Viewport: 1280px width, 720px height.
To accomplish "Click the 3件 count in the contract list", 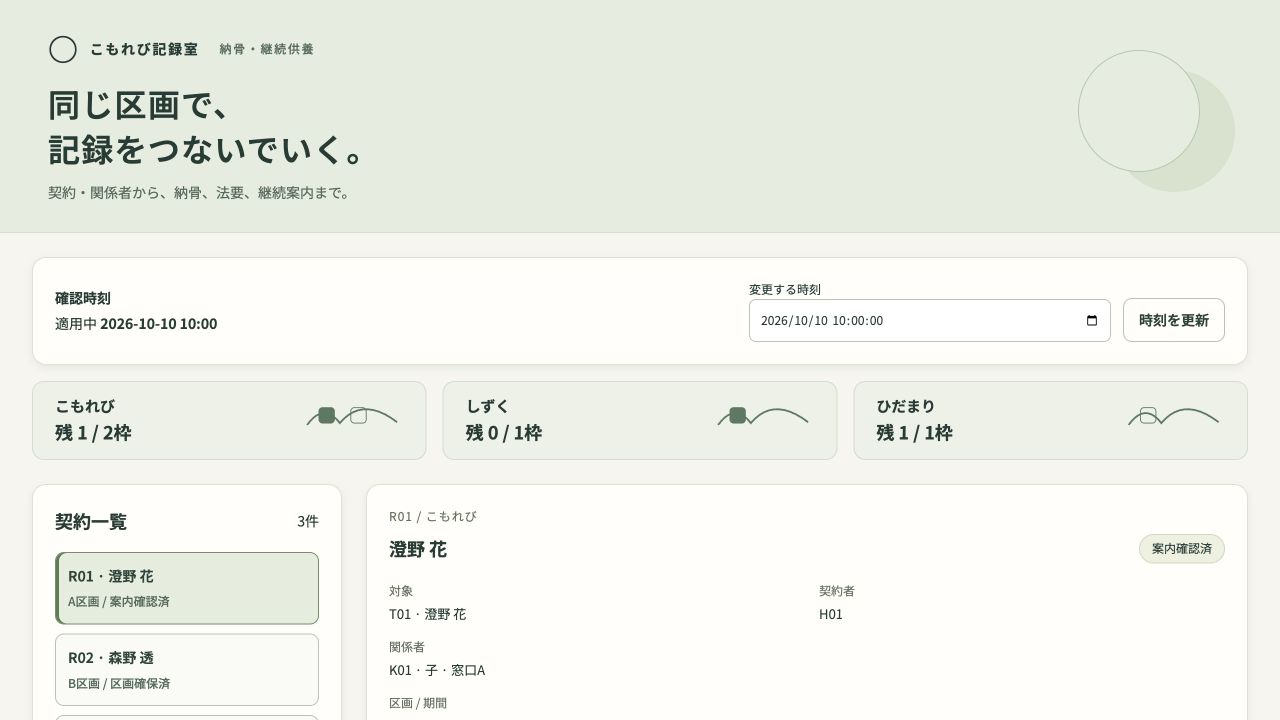I will coord(308,521).
